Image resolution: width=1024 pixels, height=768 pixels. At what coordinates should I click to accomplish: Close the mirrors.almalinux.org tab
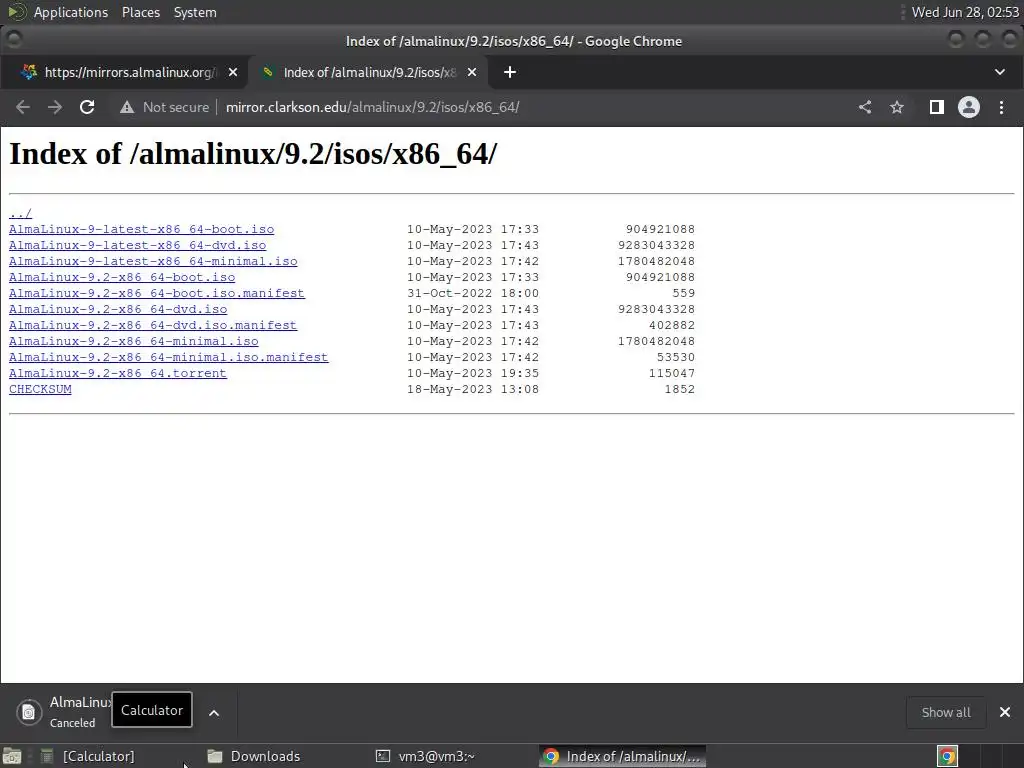(x=232, y=72)
